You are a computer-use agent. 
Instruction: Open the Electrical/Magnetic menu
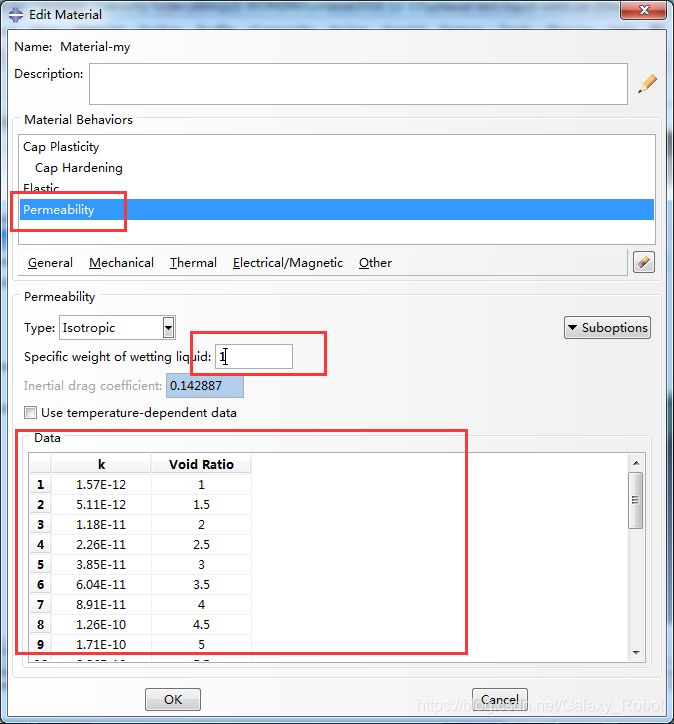click(288, 263)
